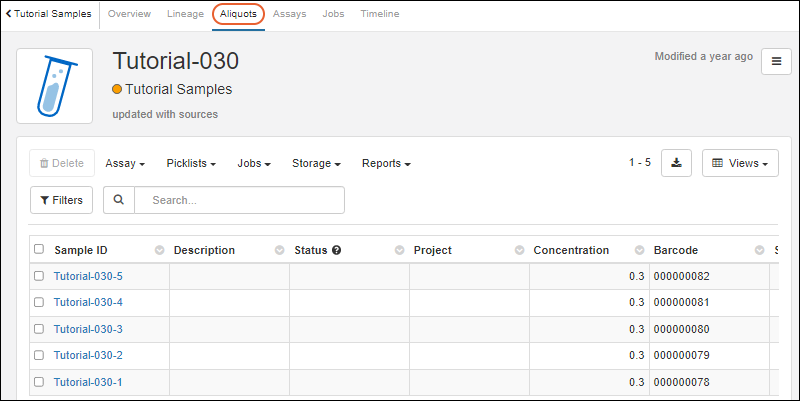Viewport: 800px width, 401px height.
Task: Check the box for Tutorial-030-5
Action: (39, 276)
